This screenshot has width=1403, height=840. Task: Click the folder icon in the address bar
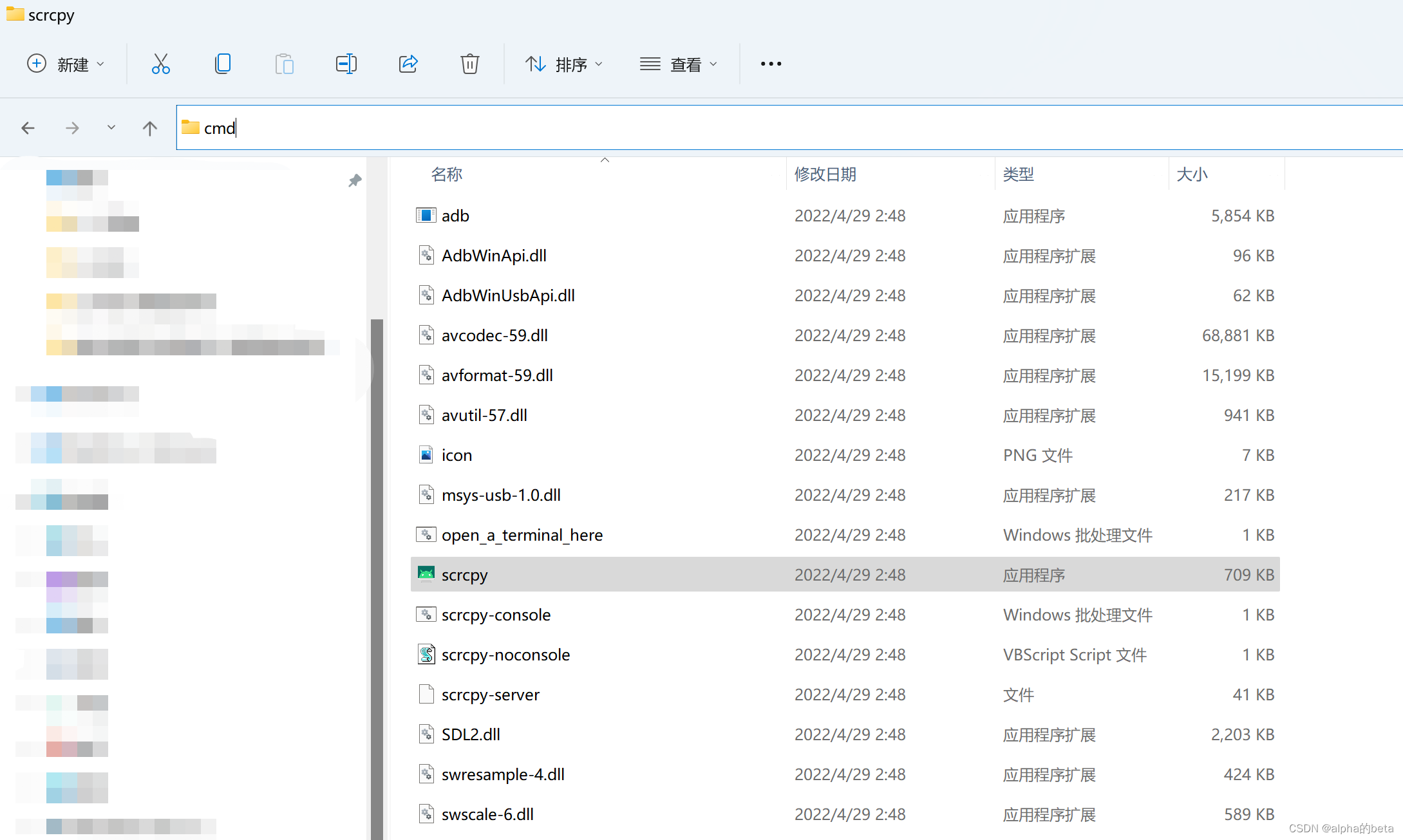[x=191, y=127]
